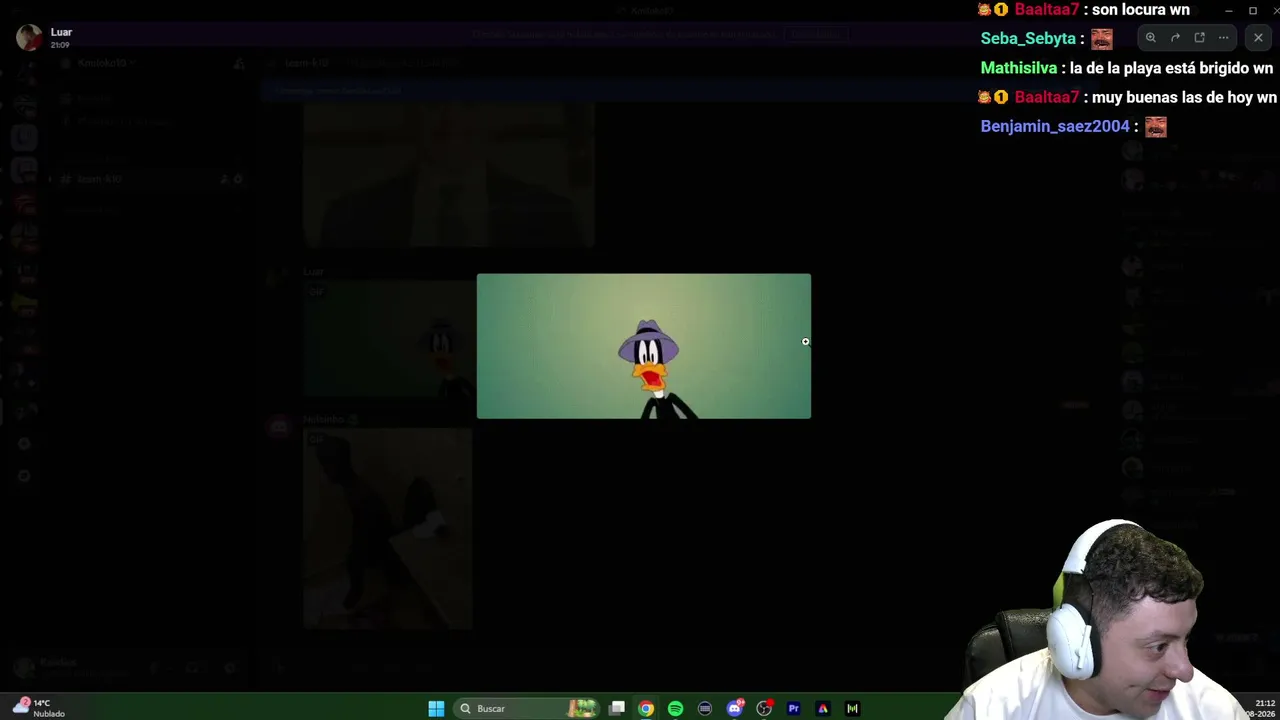Open the green bars icon in taskbar
This screenshot has width=1280, height=720.
852,708
